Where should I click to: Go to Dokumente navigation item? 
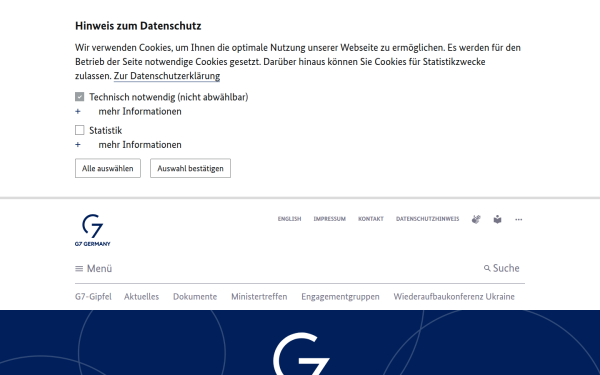[x=195, y=297]
